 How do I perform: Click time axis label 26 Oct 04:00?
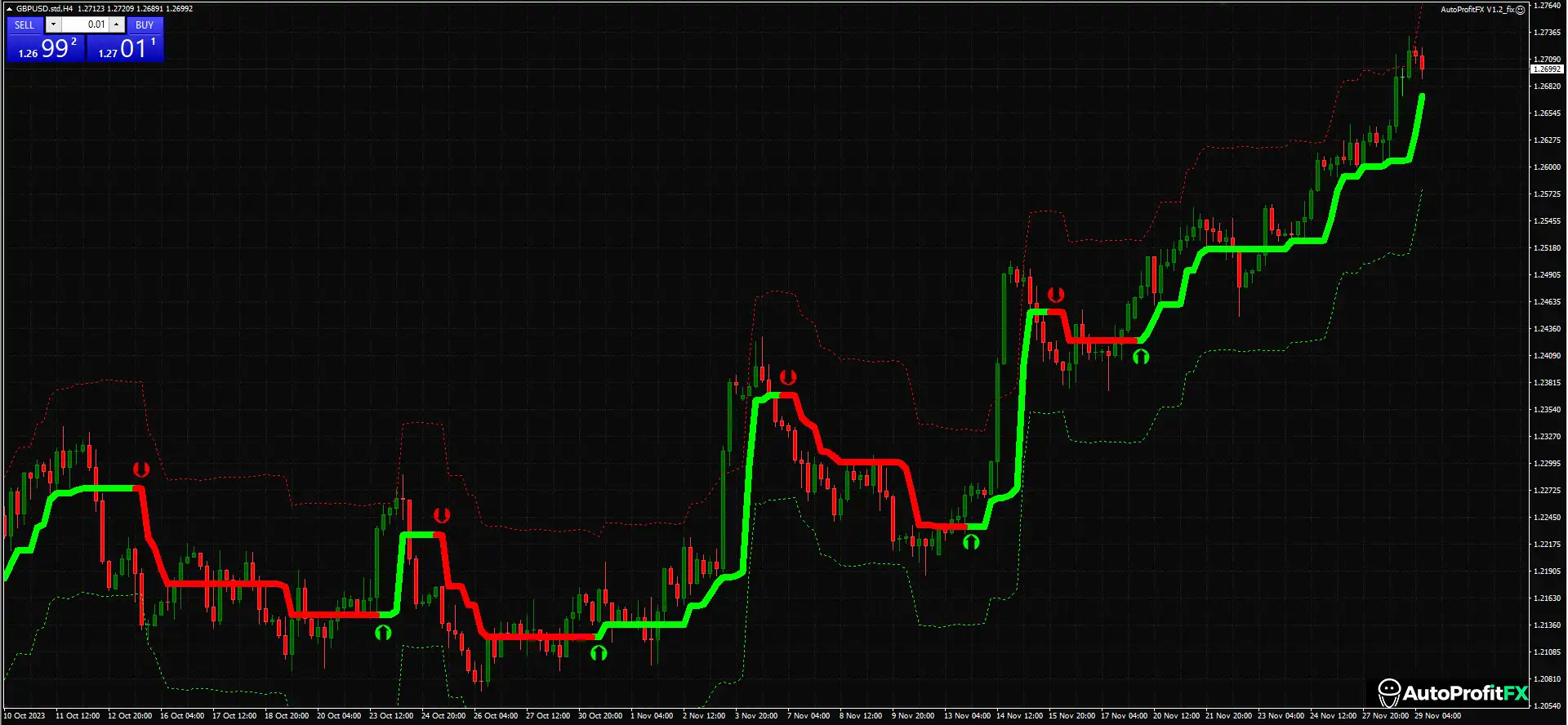496,716
